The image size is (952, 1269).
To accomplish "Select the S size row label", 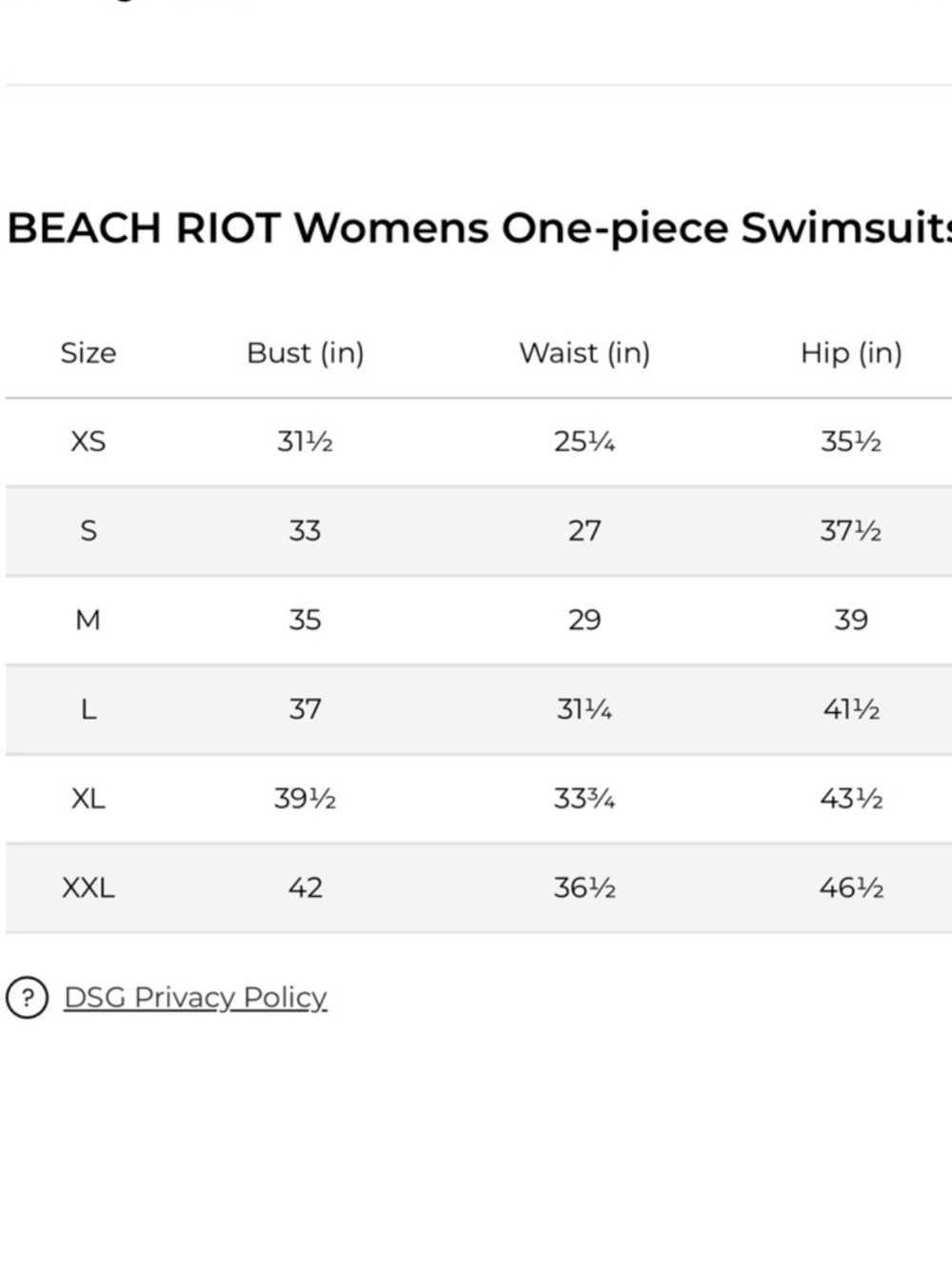I will pyautogui.click(x=89, y=530).
